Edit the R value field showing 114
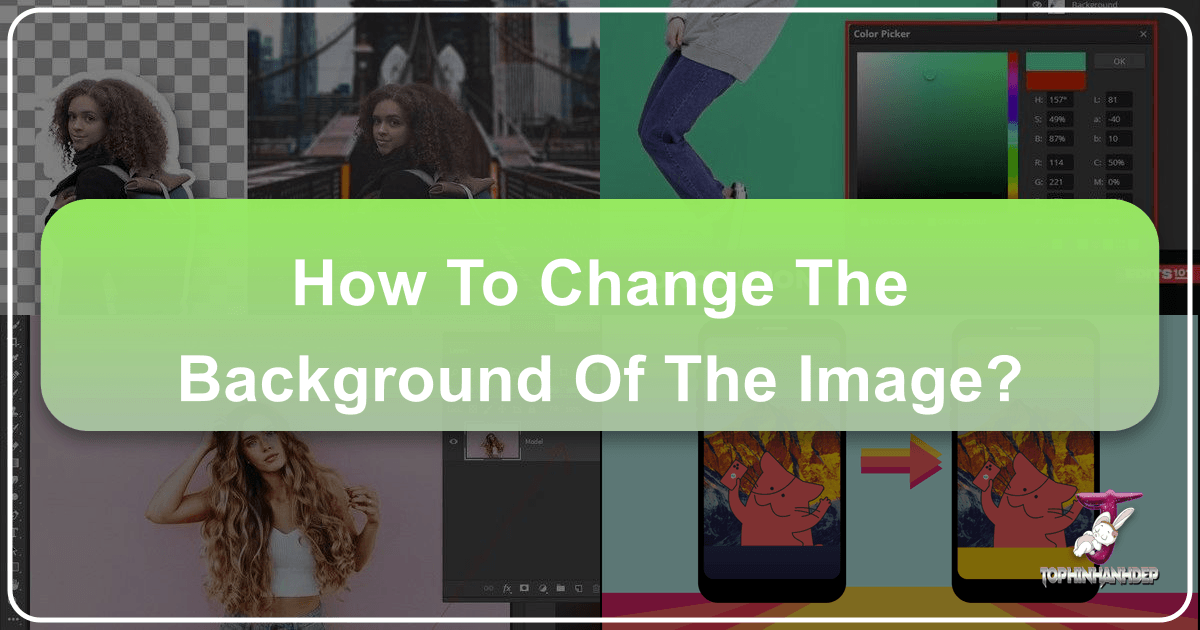 click(x=1060, y=162)
